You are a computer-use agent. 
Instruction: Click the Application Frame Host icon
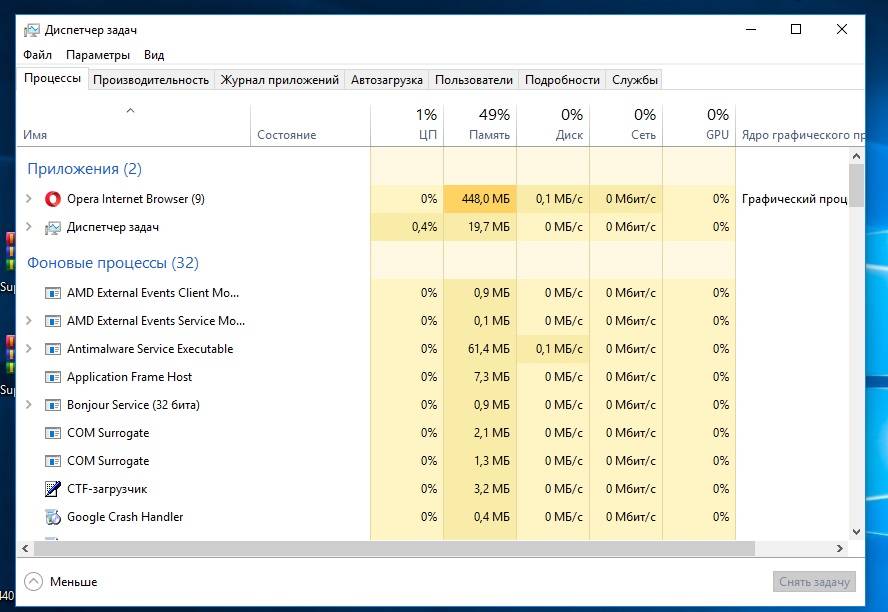(53, 377)
